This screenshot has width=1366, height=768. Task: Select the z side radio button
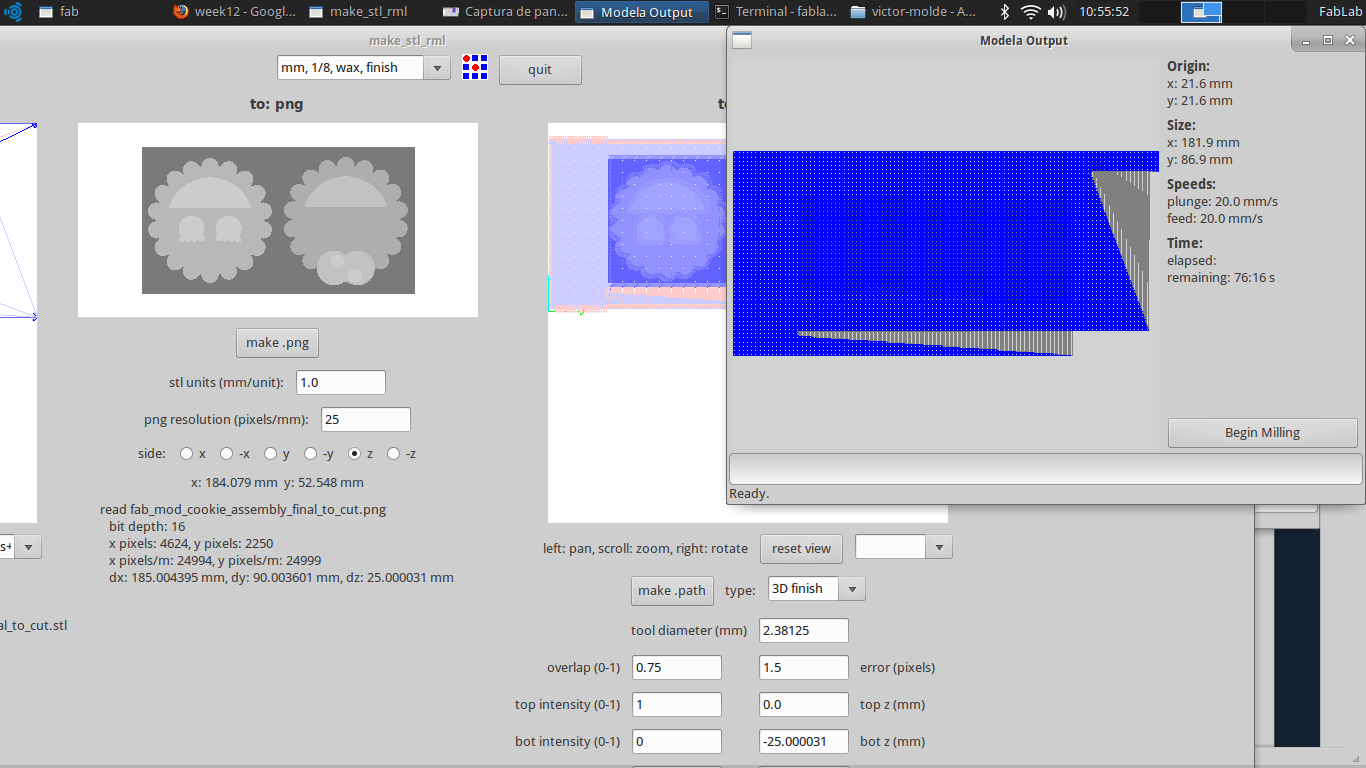pos(357,453)
